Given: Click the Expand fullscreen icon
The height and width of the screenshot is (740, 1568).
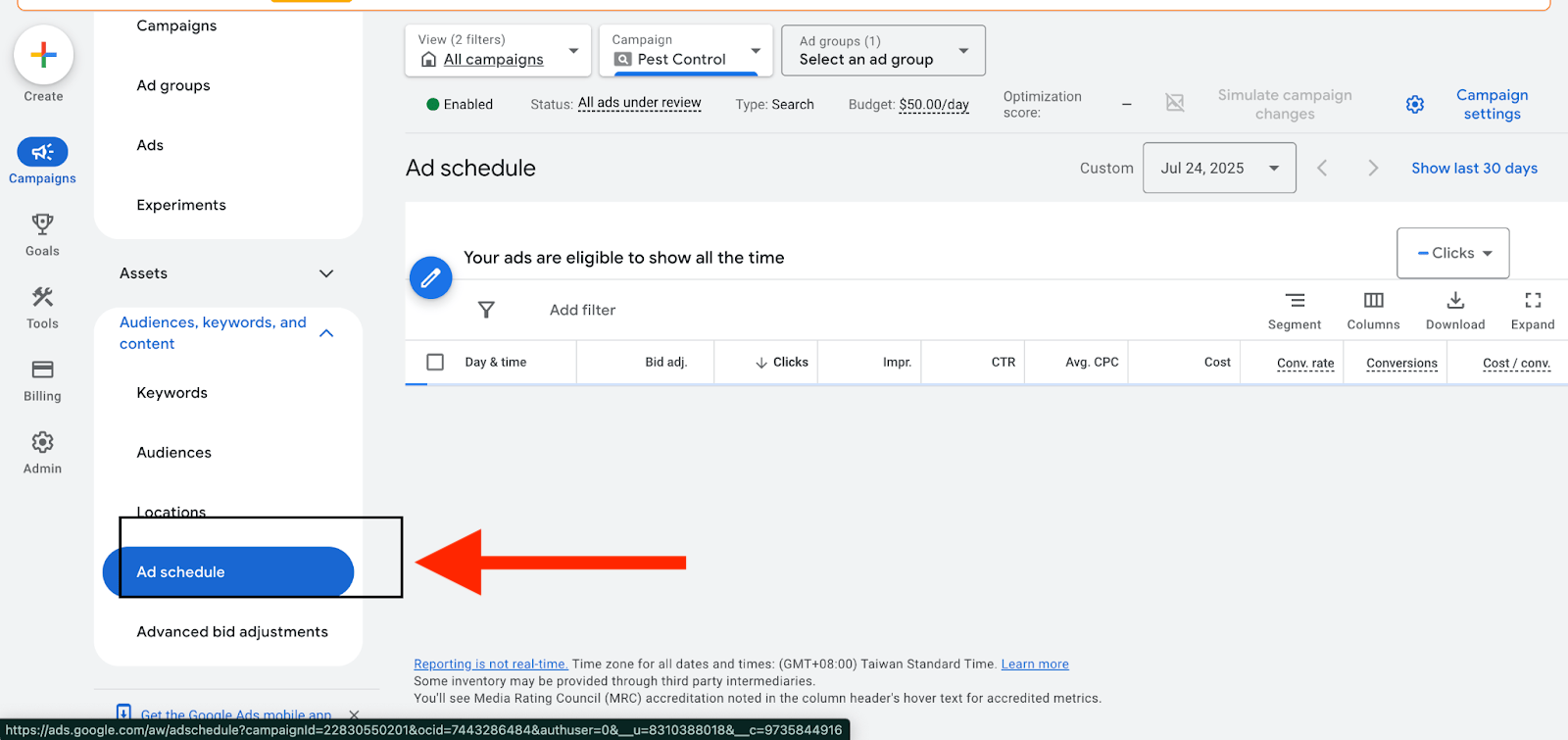Looking at the screenshot, I should (1533, 301).
